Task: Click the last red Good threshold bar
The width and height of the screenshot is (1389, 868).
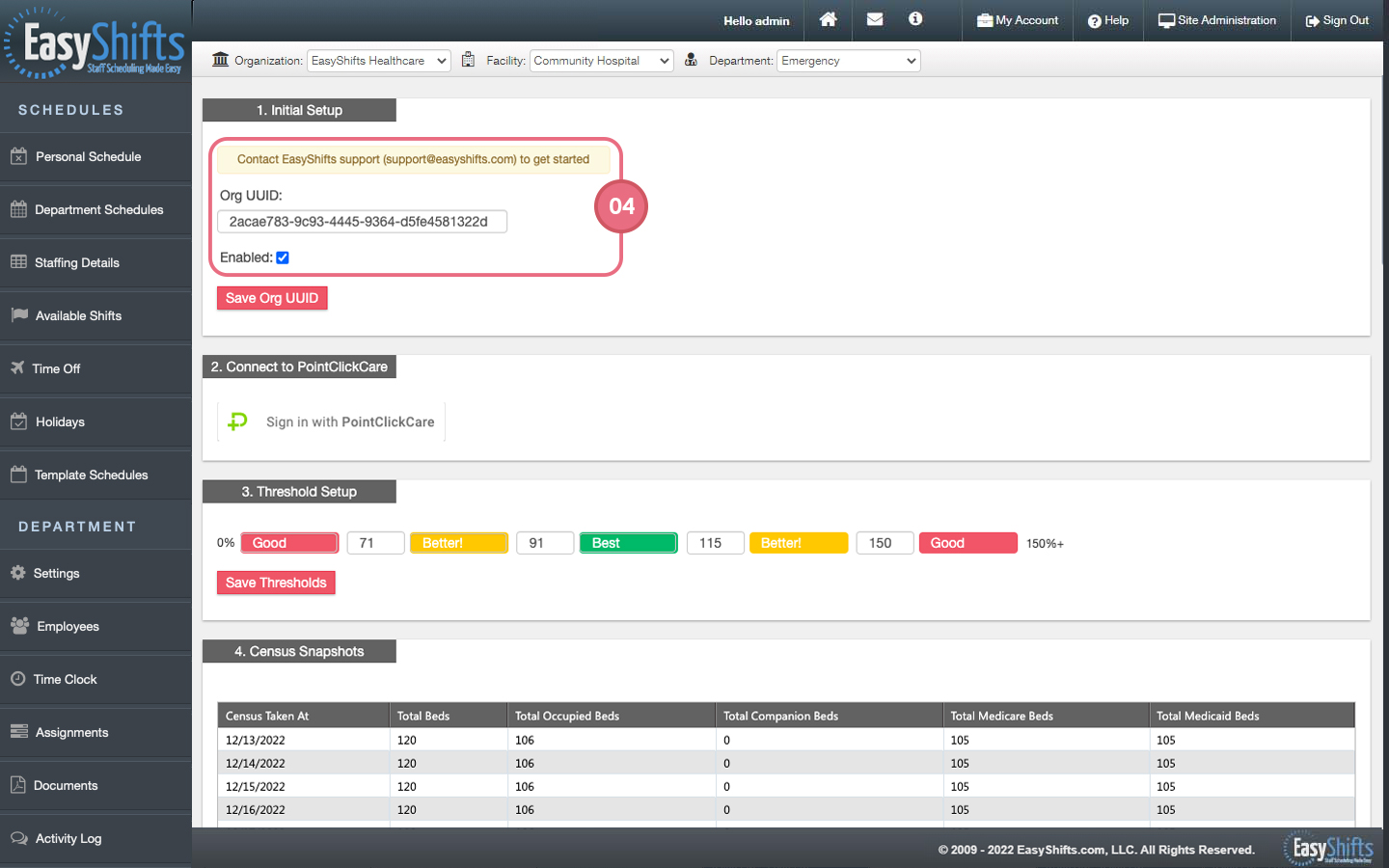Action: click(x=968, y=543)
